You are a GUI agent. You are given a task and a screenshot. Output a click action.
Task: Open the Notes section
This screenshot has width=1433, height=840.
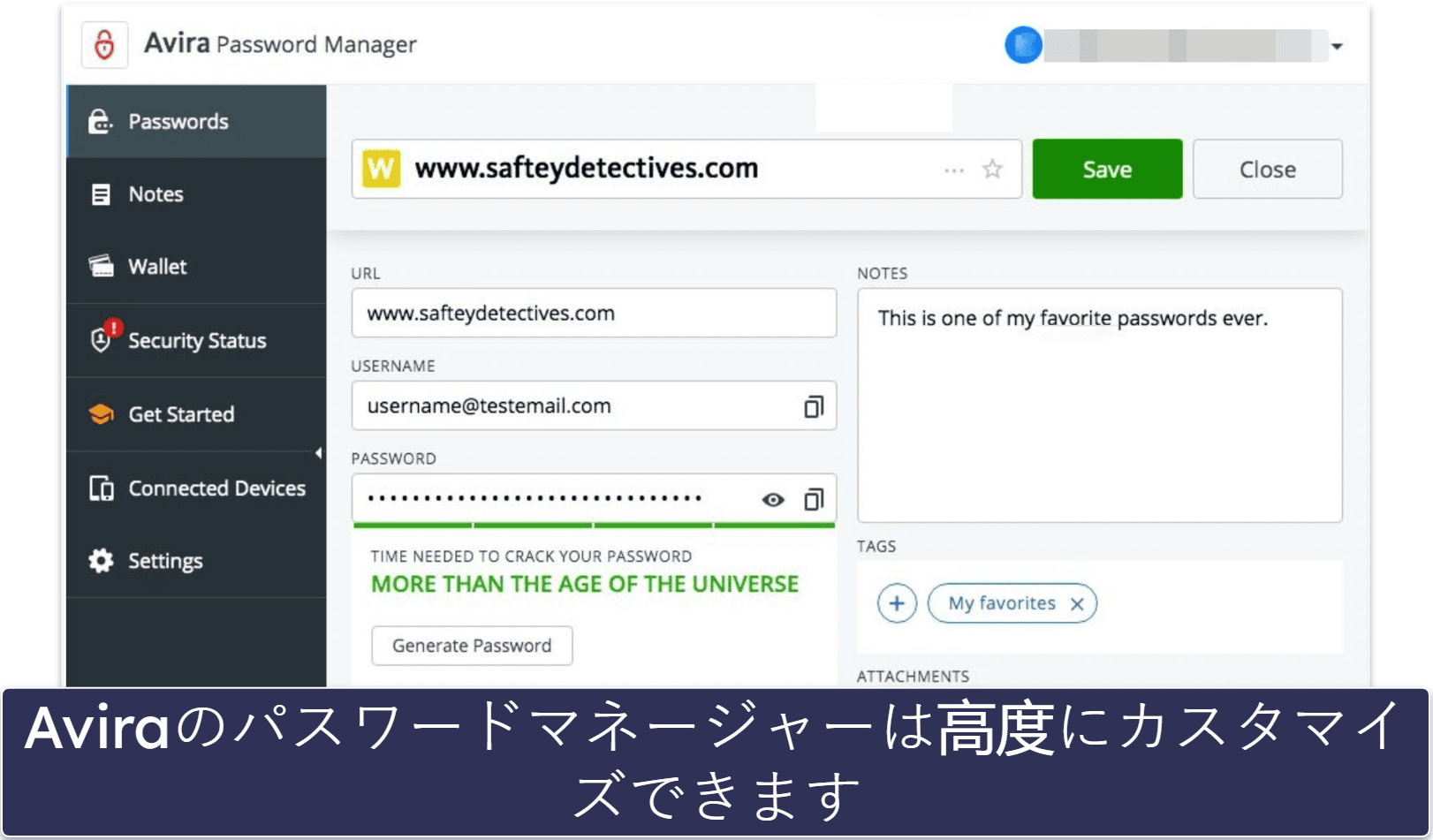click(196, 194)
